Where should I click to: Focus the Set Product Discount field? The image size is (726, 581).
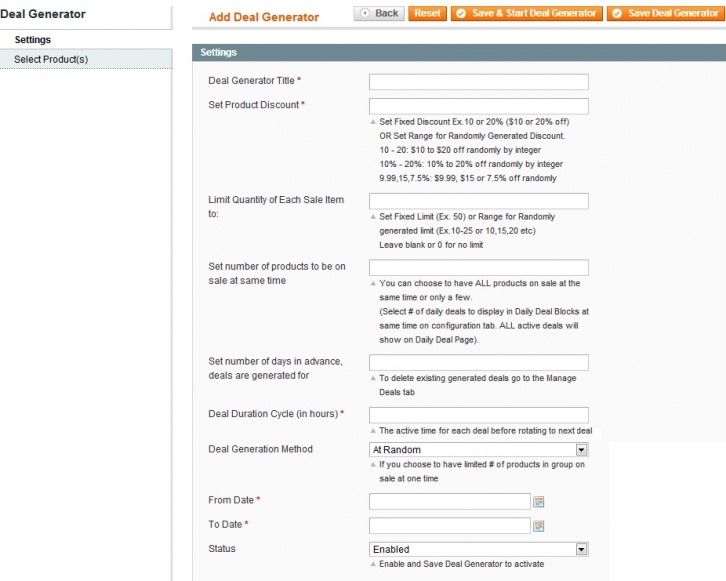pyautogui.click(x=479, y=106)
